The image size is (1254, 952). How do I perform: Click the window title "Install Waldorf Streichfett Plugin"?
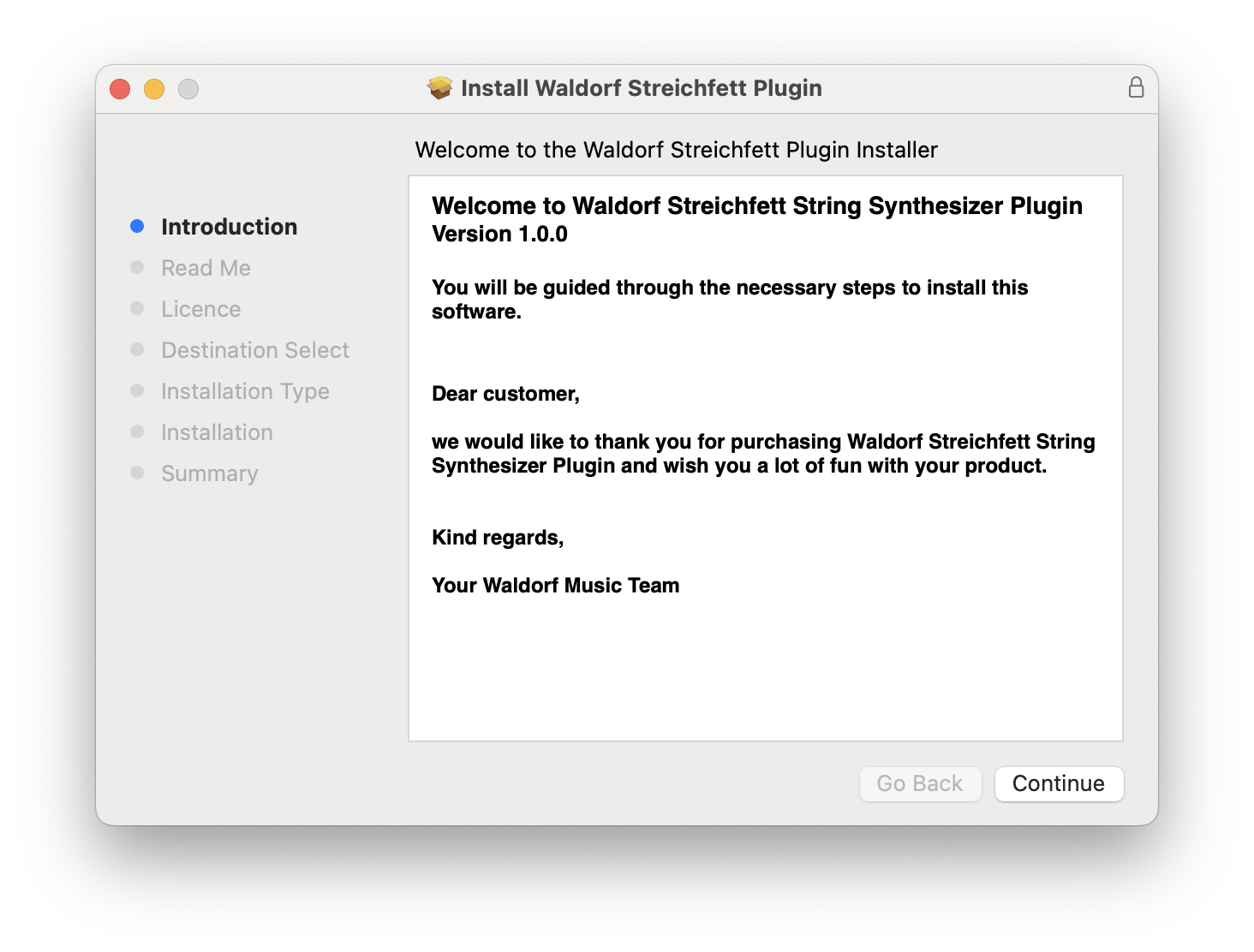[641, 88]
